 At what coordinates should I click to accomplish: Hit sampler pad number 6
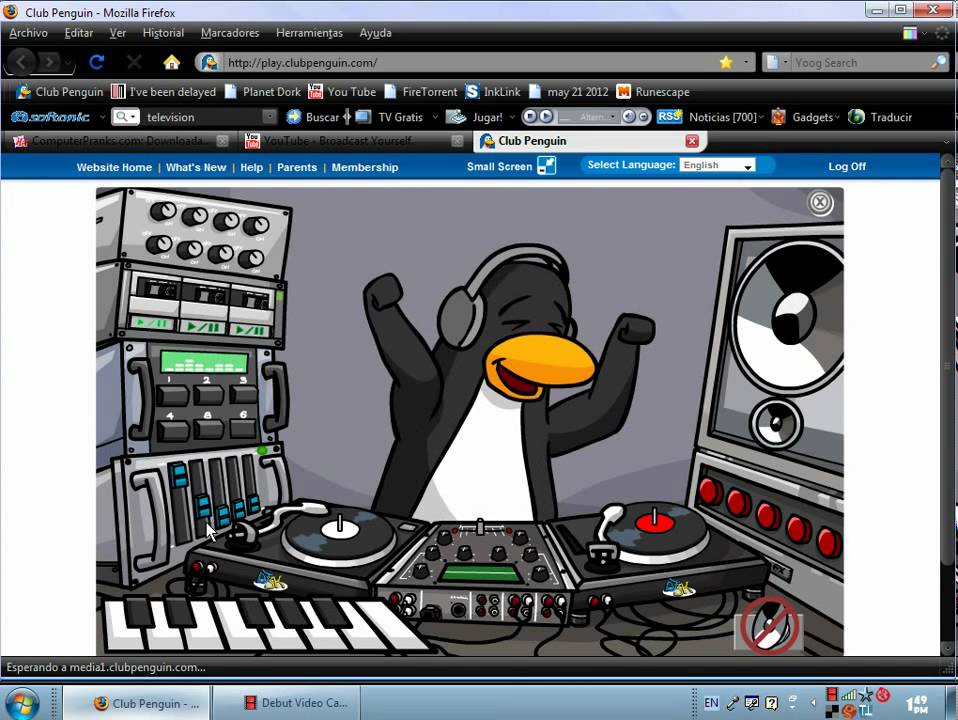(244, 428)
